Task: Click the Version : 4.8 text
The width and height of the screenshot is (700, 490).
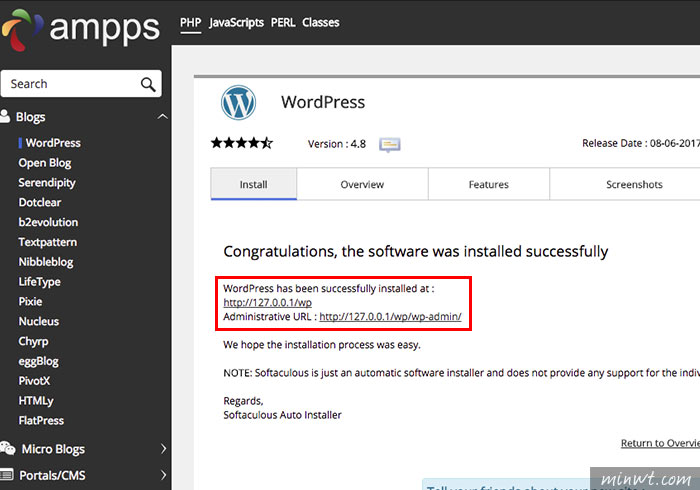Action: tap(337, 144)
